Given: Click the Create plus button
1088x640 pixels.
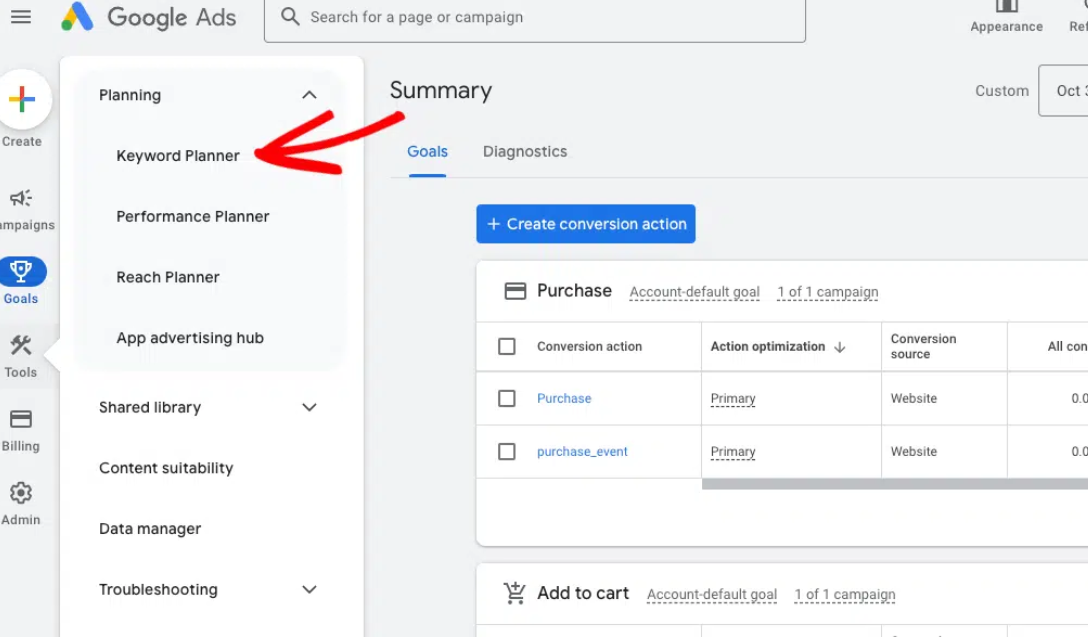Looking at the screenshot, I should coord(22,99).
